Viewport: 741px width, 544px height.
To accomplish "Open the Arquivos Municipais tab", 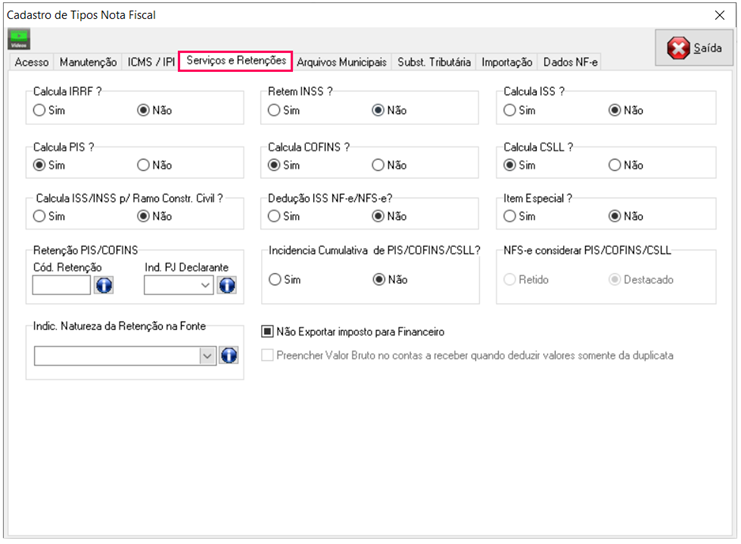I will pyautogui.click(x=342, y=62).
